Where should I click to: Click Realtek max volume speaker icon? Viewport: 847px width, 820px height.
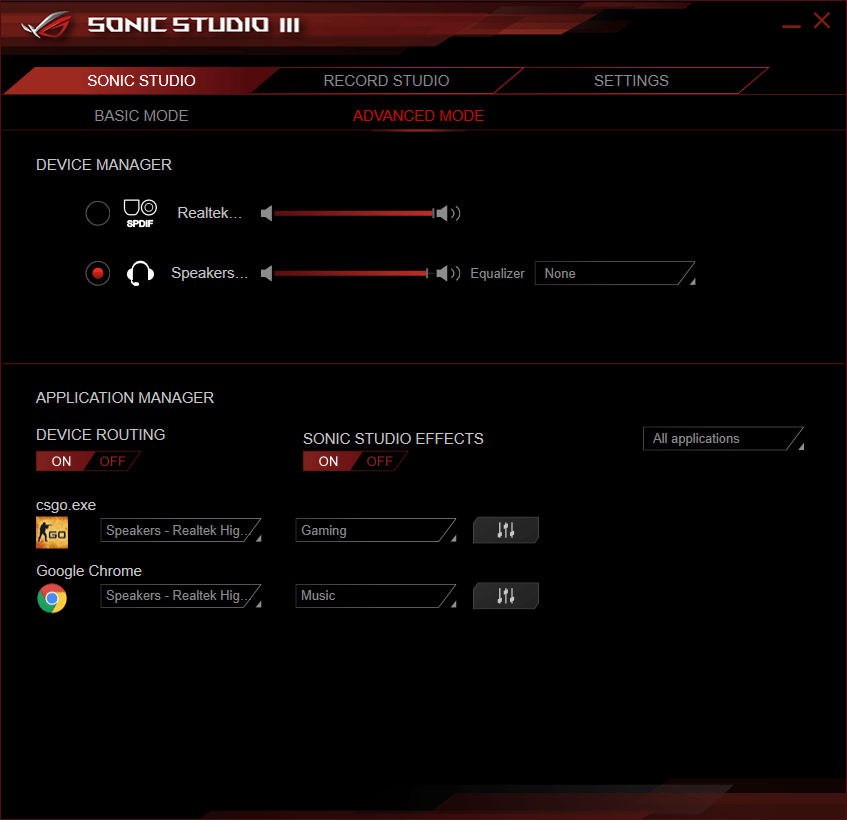click(x=448, y=213)
